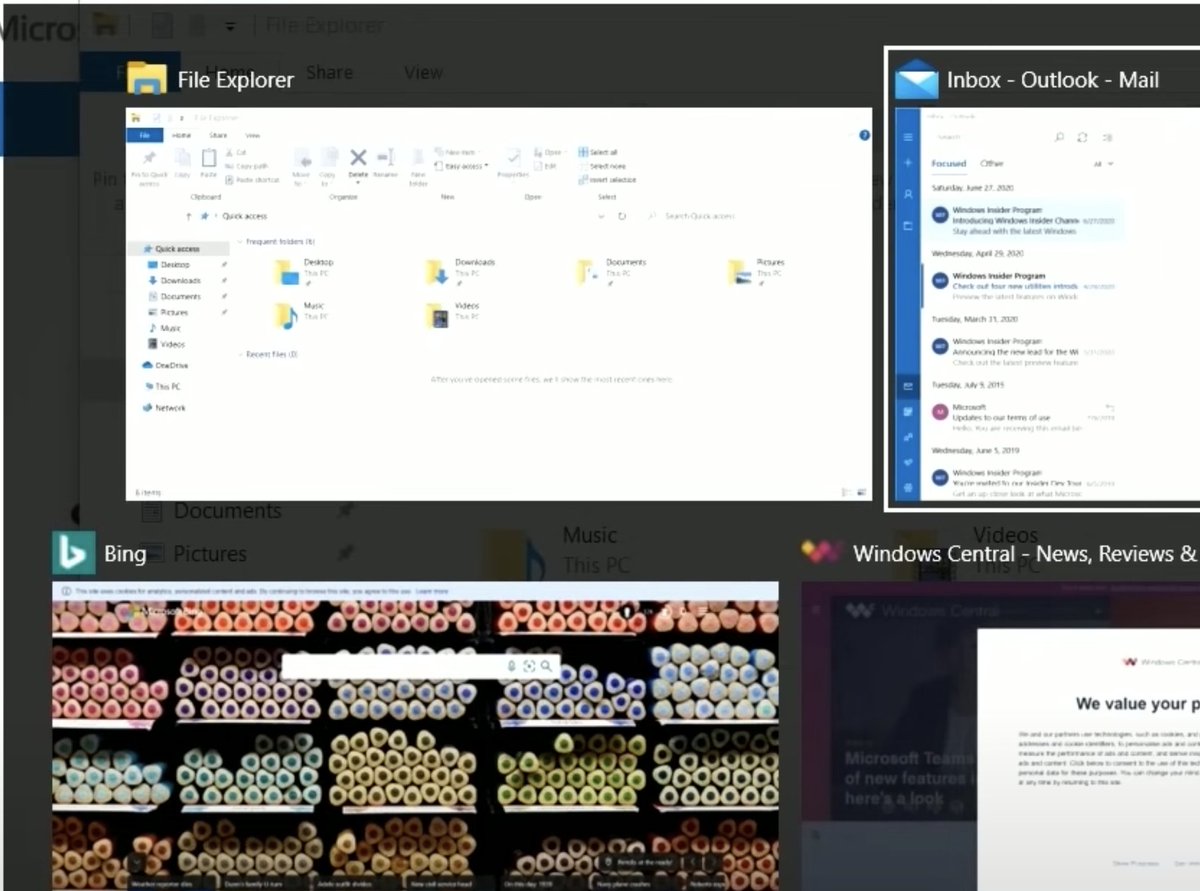This screenshot has height=891, width=1200.
Task: Click the "Bing" title text in the switcher
Action: tap(125, 553)
